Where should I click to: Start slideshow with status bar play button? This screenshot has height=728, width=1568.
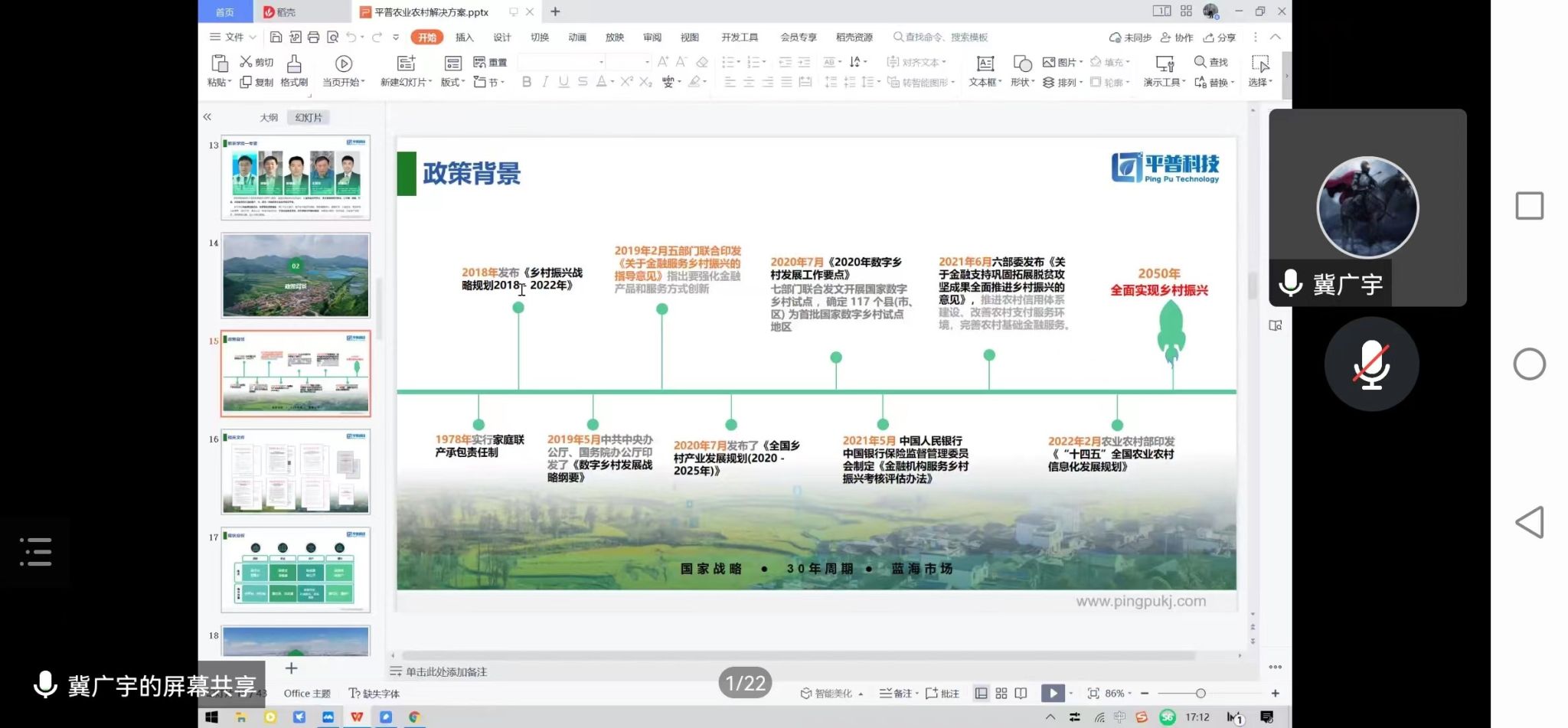click(1053, 694)
